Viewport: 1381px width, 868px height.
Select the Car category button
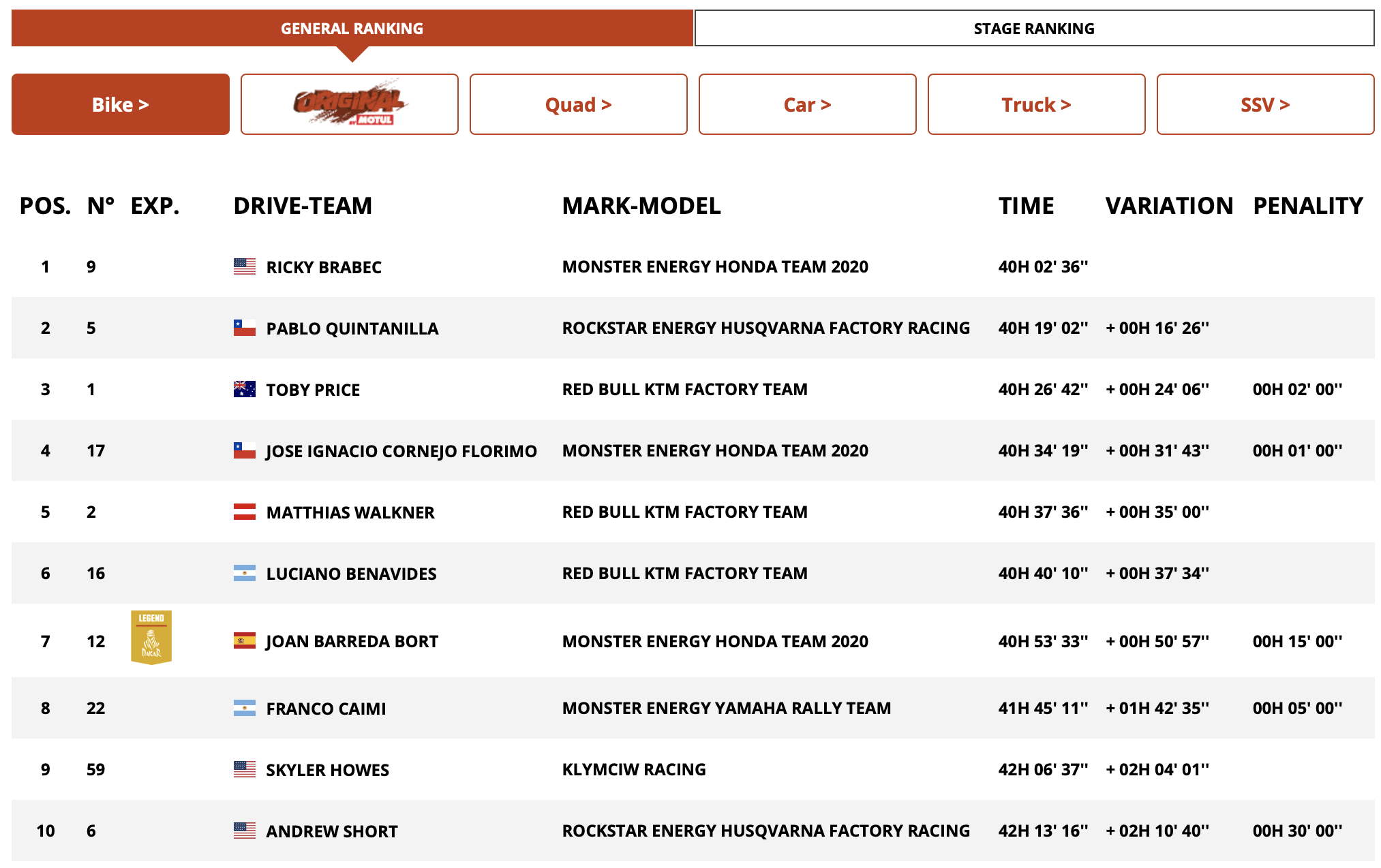tap(808, 104)
